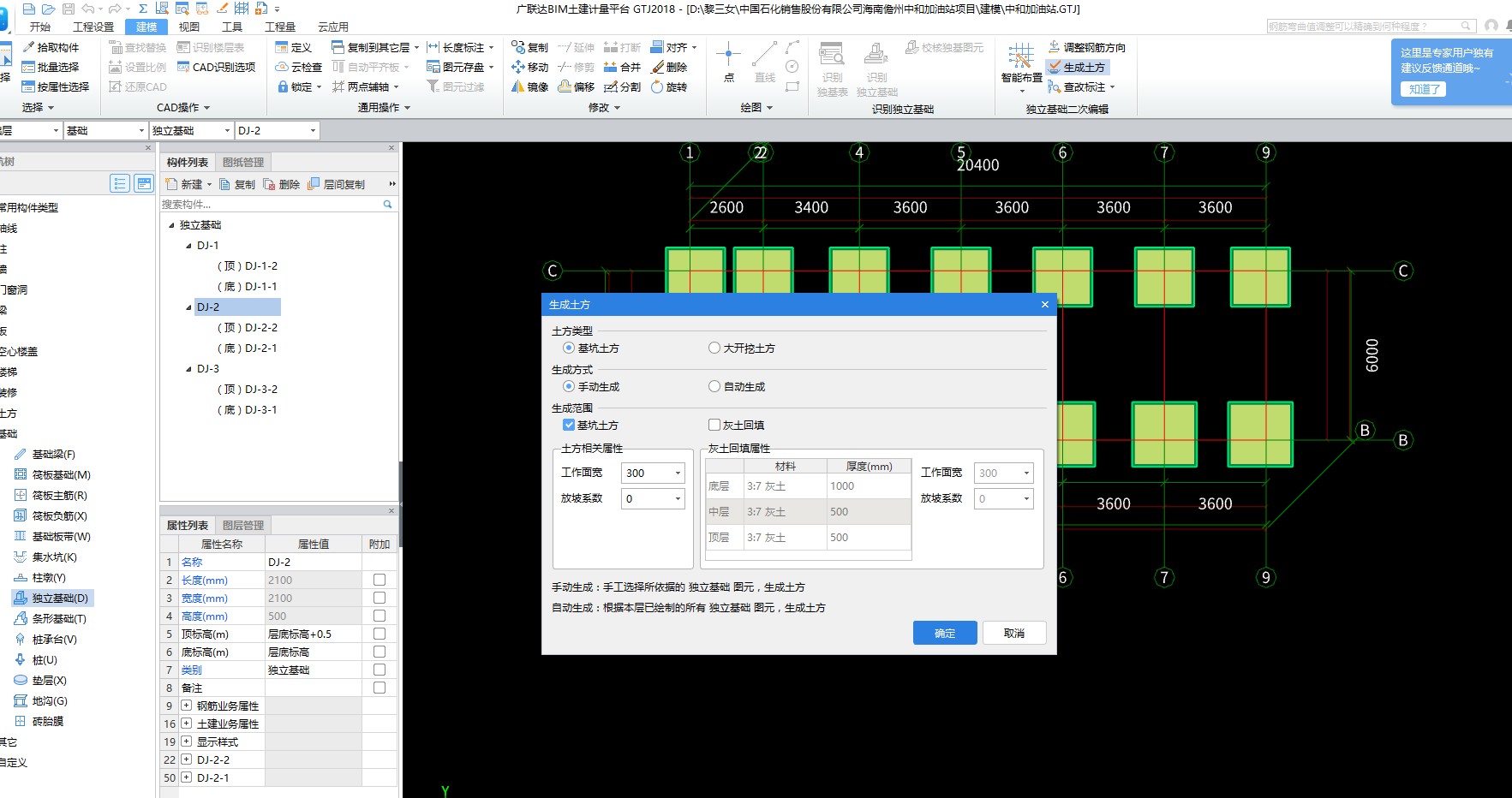Select 筏板基础(M) in the left navigation
The height and width of the screenshot is (798, 1512).
point(52,474)
